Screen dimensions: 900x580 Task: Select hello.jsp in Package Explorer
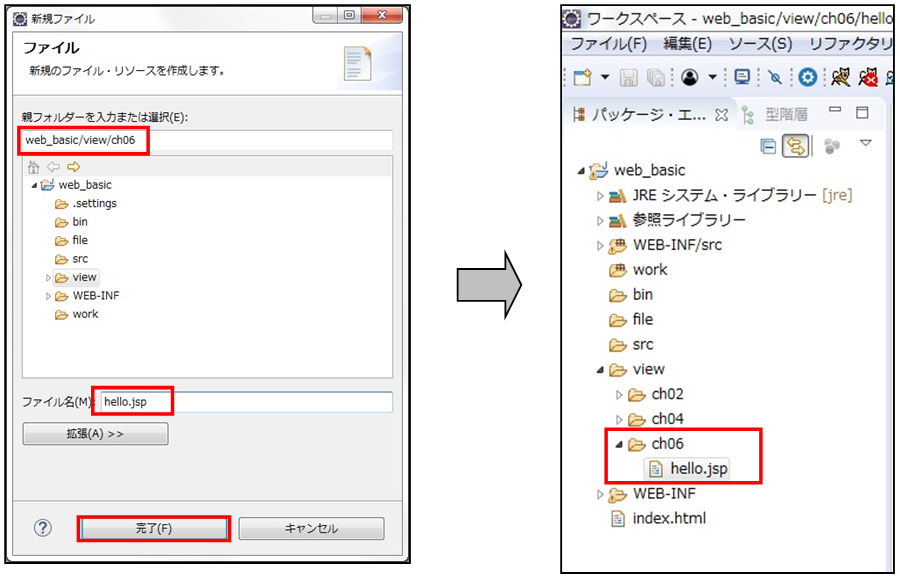click(x=697, y=468)
